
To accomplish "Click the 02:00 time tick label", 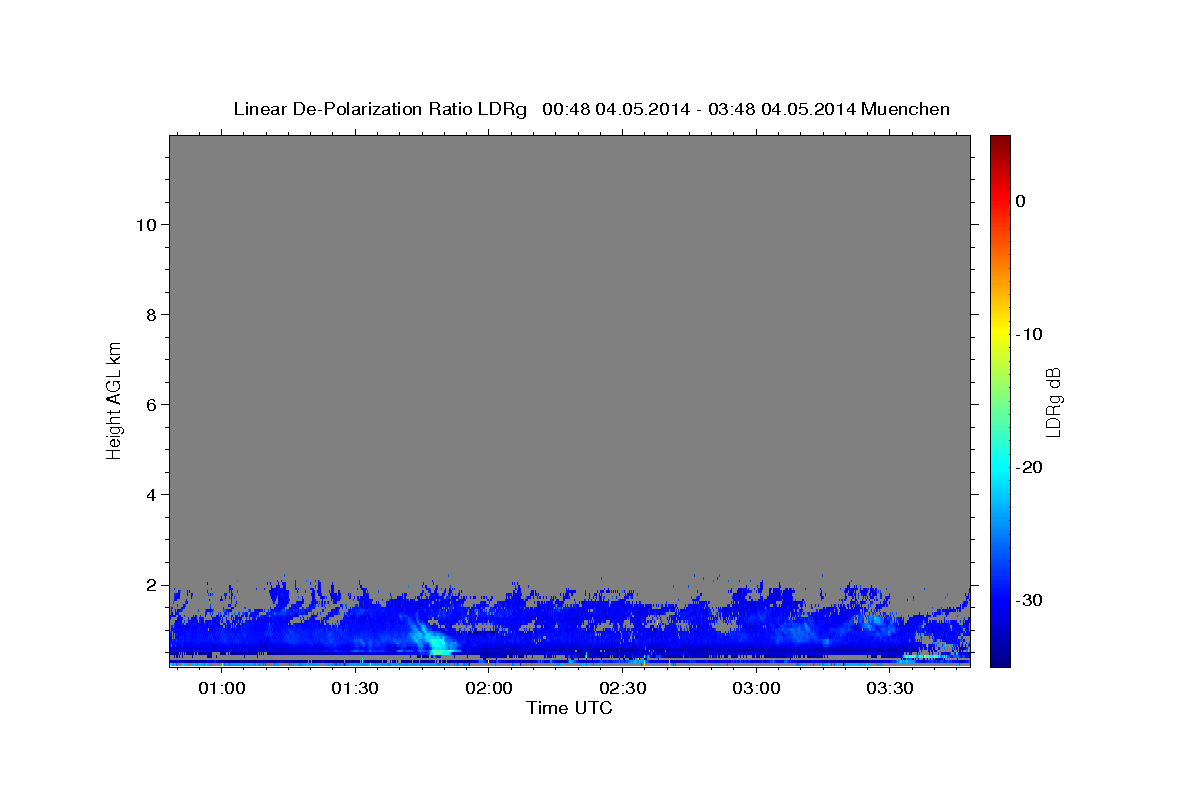I will tap(489, 689).
